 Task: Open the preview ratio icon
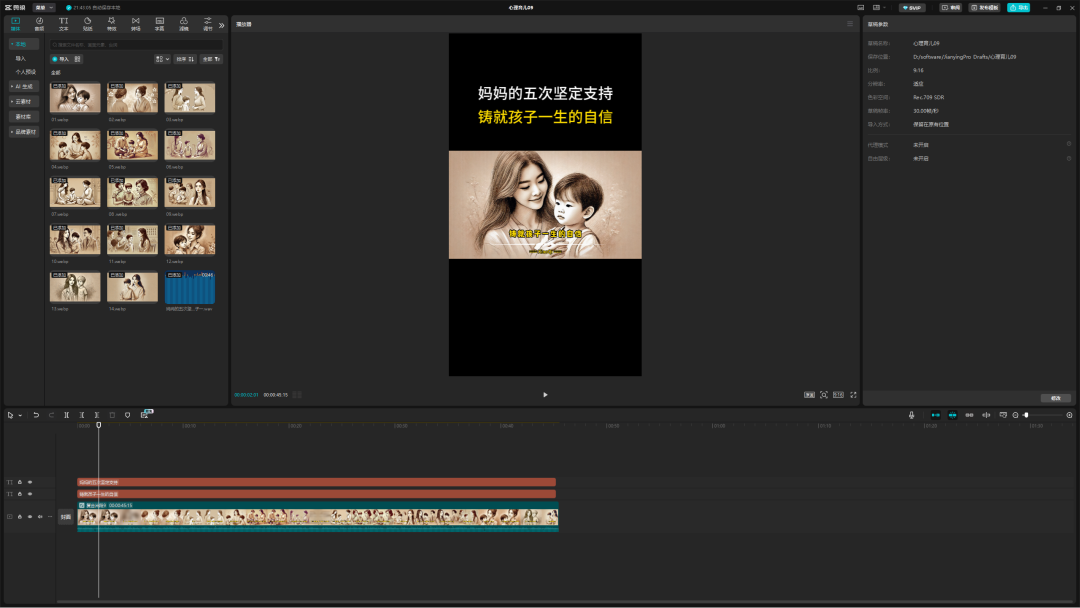click(x=838, y=395)
